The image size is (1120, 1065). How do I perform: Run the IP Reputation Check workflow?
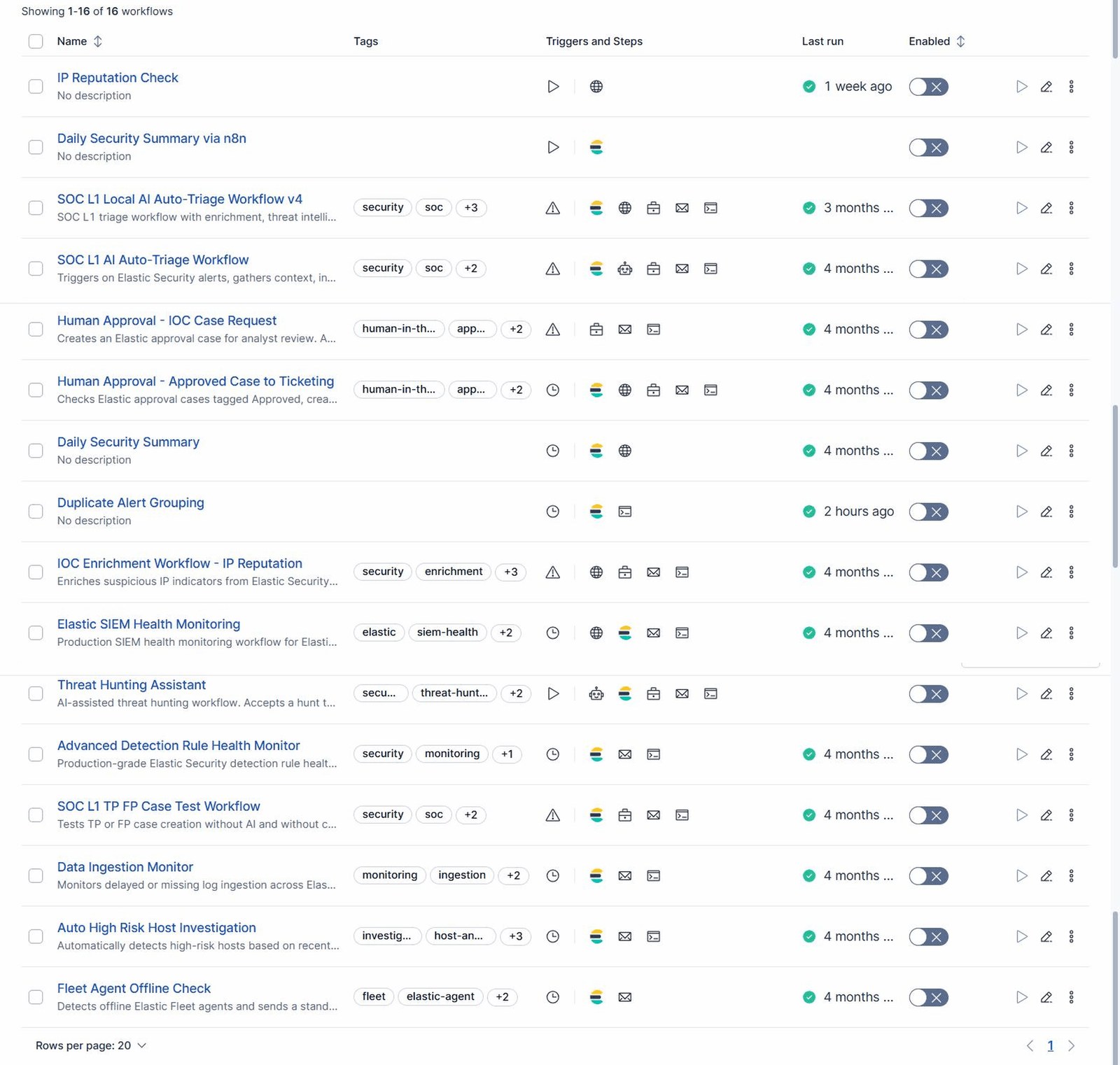click(x=1021, y=87)
